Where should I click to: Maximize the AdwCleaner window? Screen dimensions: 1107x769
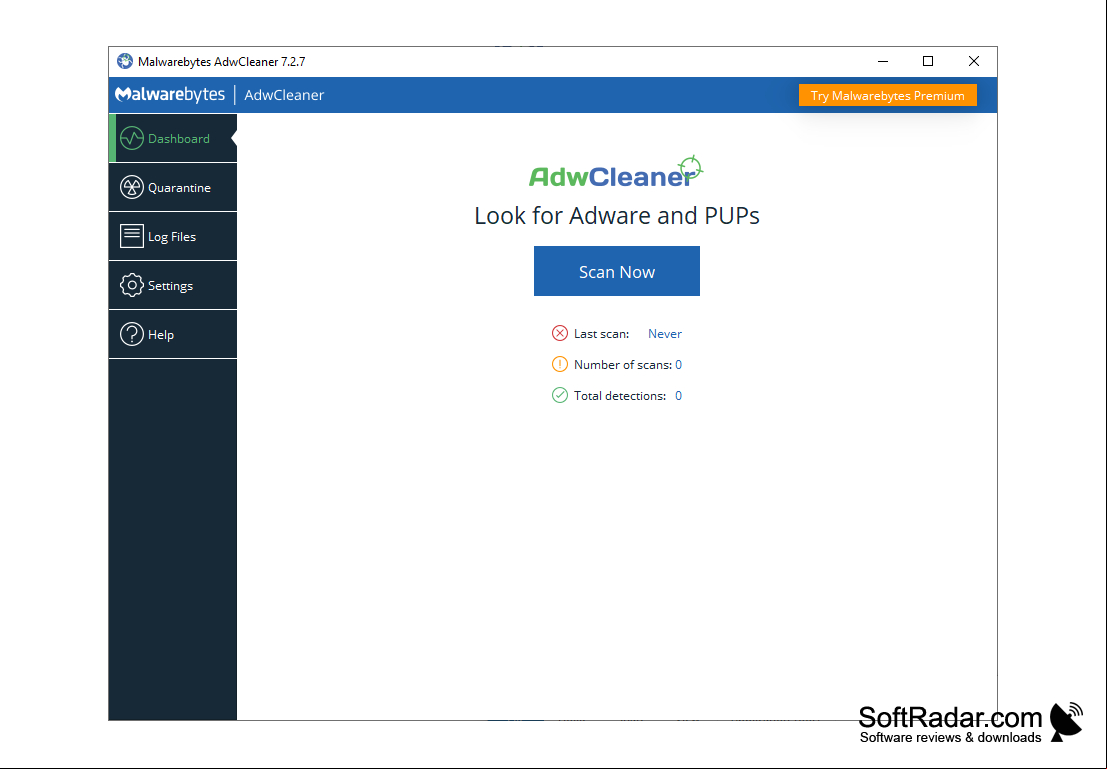click(928, 61)
